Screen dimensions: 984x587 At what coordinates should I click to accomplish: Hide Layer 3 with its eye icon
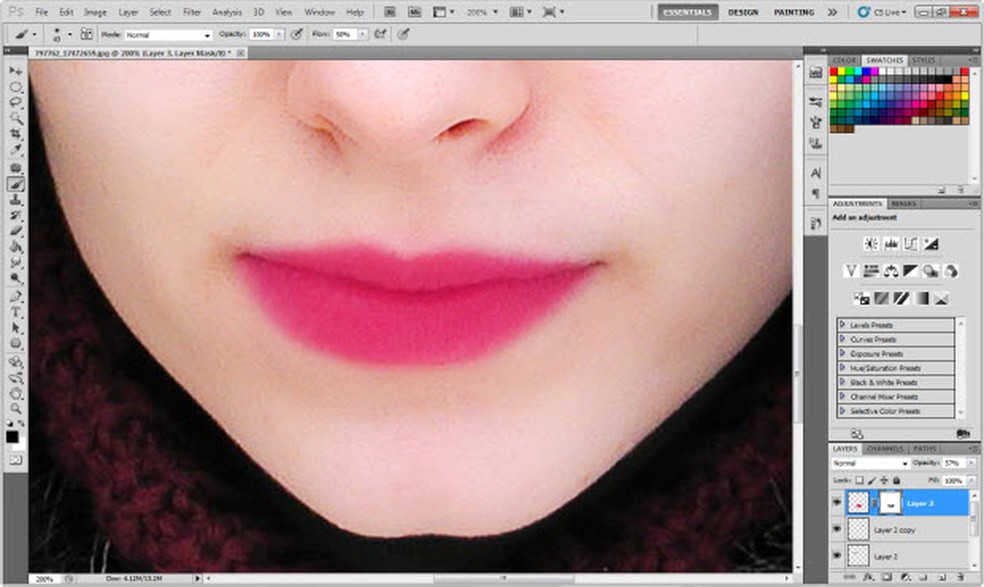[x=837, y=503]
